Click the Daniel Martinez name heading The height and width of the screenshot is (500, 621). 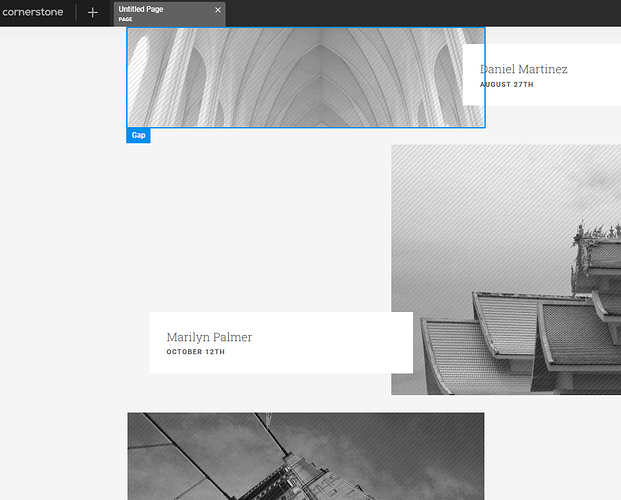(523, 69)
